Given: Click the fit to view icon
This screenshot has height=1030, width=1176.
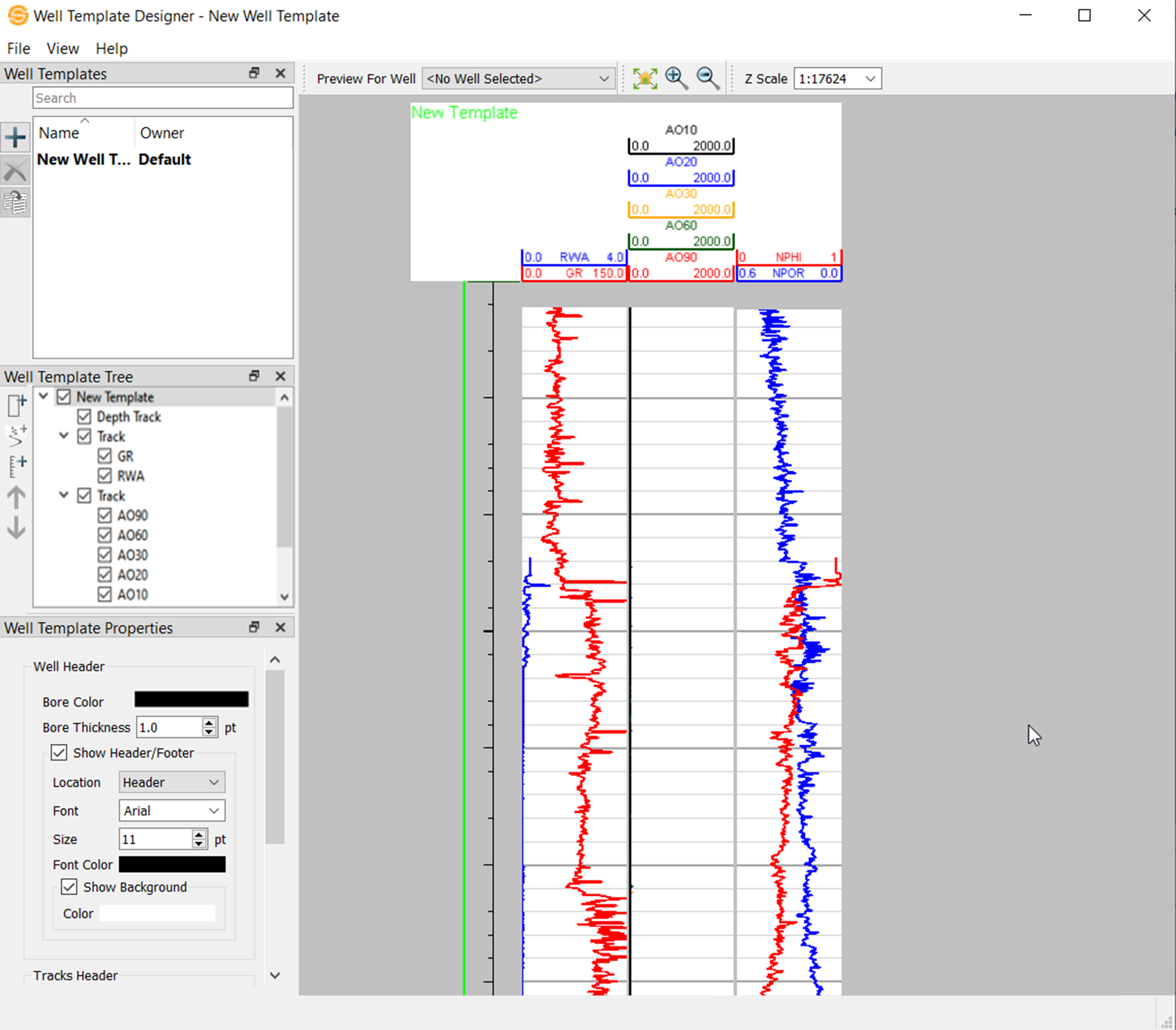Looking at the screenshot, I should coord(645,79).
